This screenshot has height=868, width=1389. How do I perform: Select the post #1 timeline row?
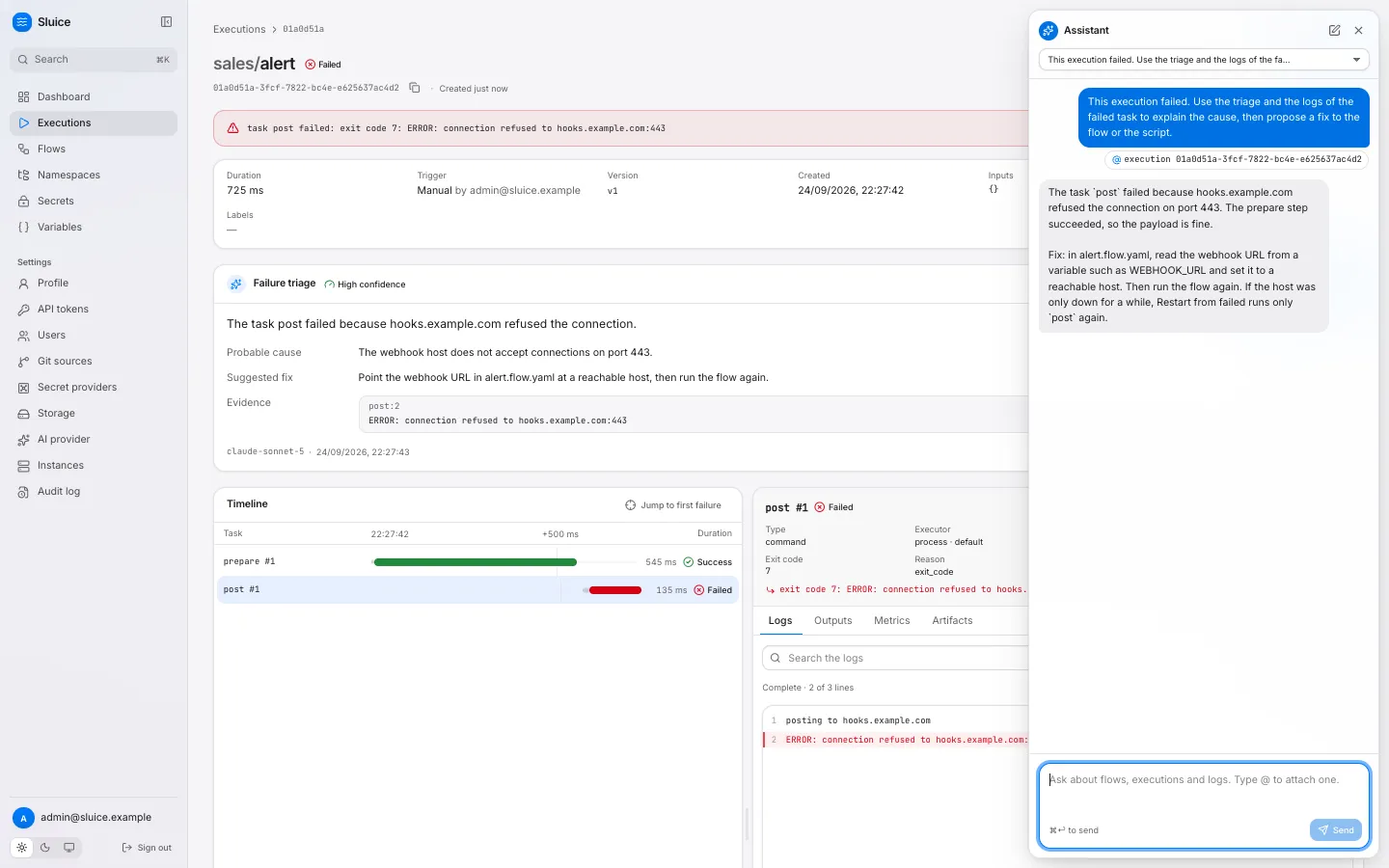pos(477,589)
